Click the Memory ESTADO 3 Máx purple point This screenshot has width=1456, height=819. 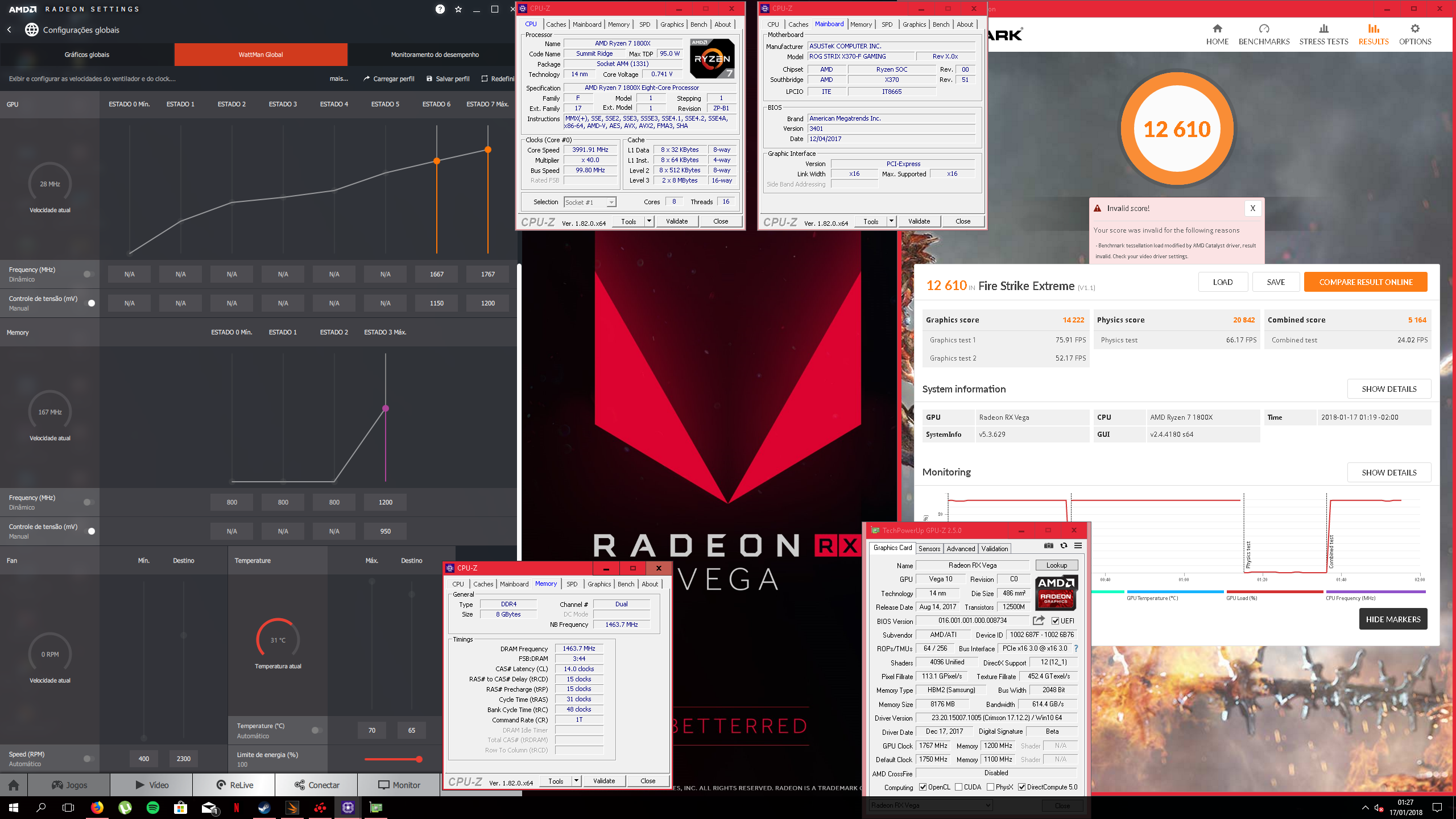pyautogui.click(x=386, y=408)
